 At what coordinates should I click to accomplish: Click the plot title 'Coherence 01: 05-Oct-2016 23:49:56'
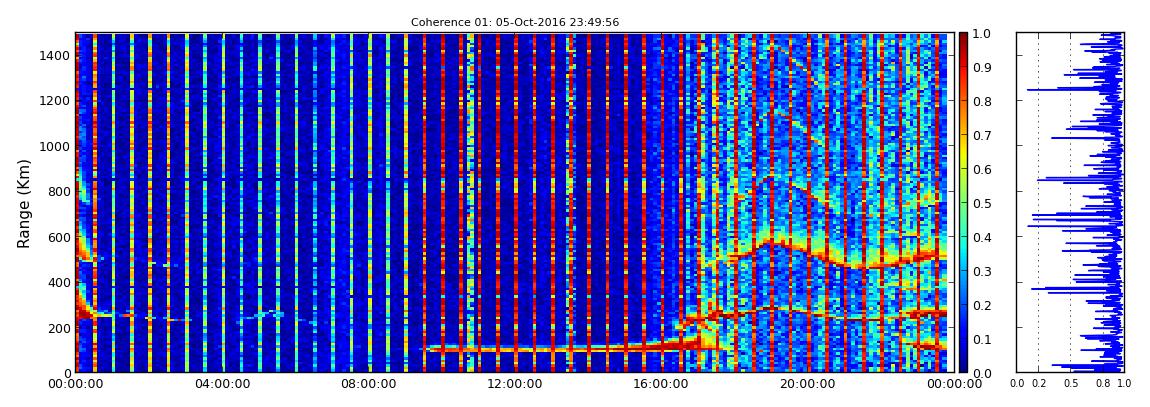point(515,22)
